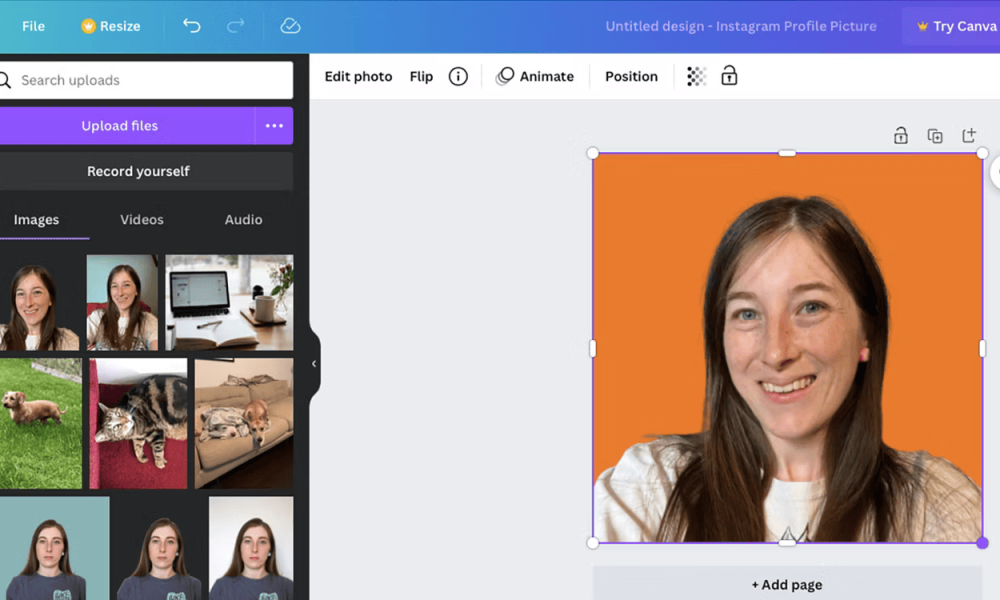Select the dog on couch thumbnail
The width and height of the screenshot is (1000, 600).
tap(244, 423)
